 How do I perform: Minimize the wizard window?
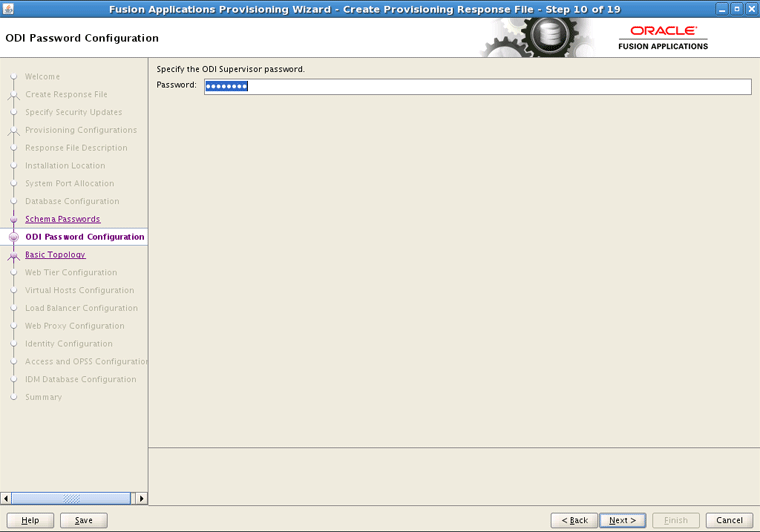[722, 9]
